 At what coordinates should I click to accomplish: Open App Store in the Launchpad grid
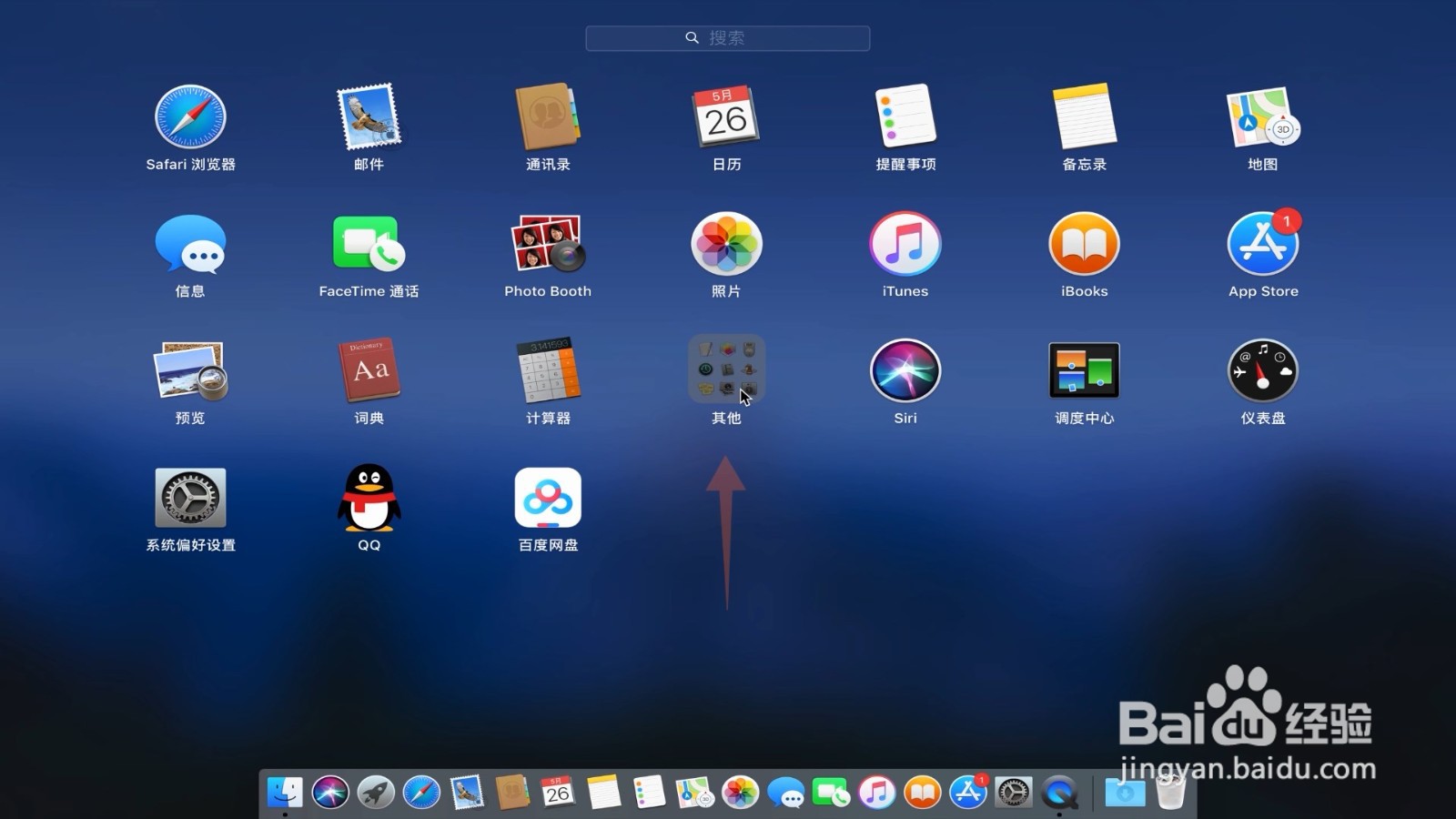click(1263, 244)
